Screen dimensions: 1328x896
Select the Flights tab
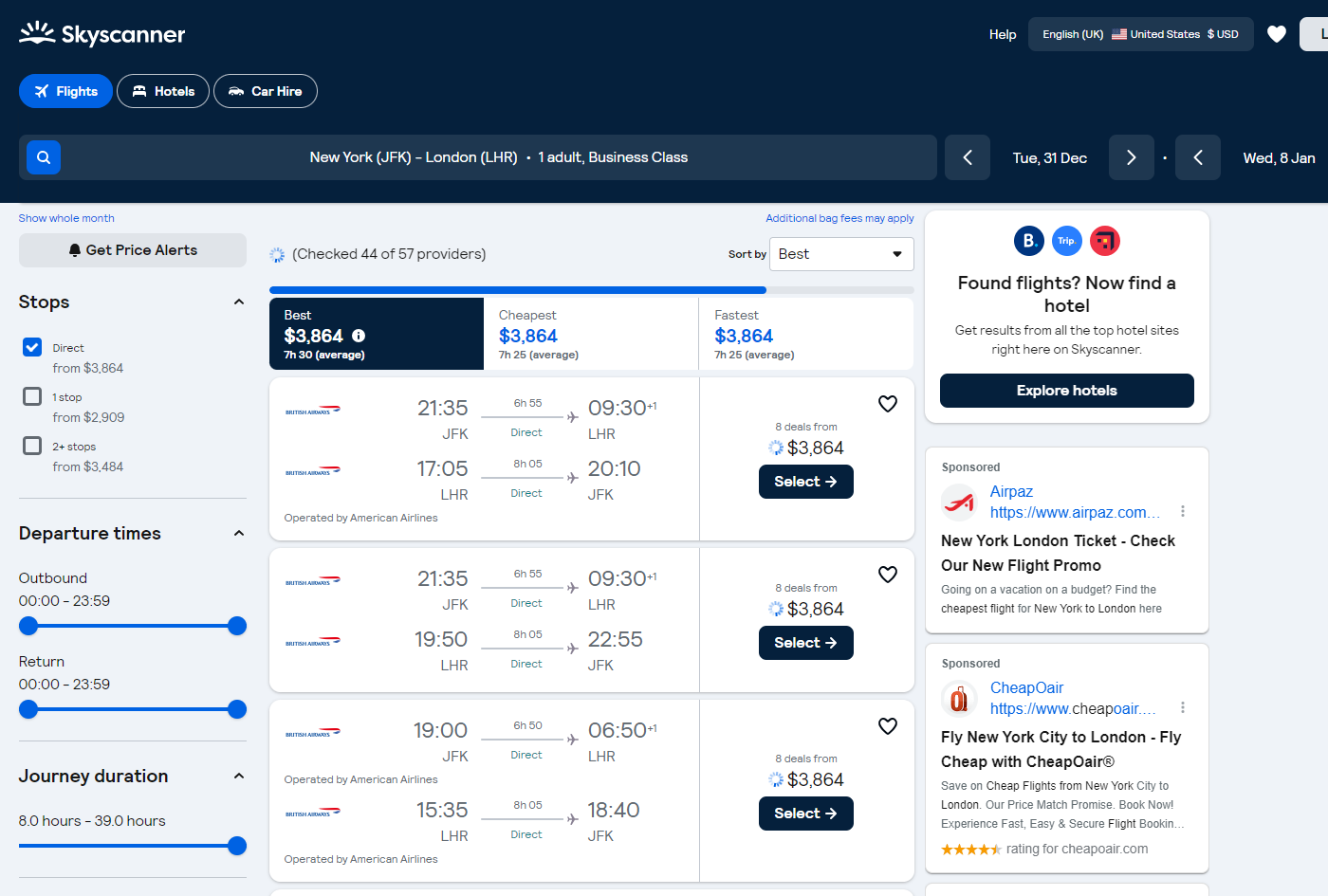65,91
